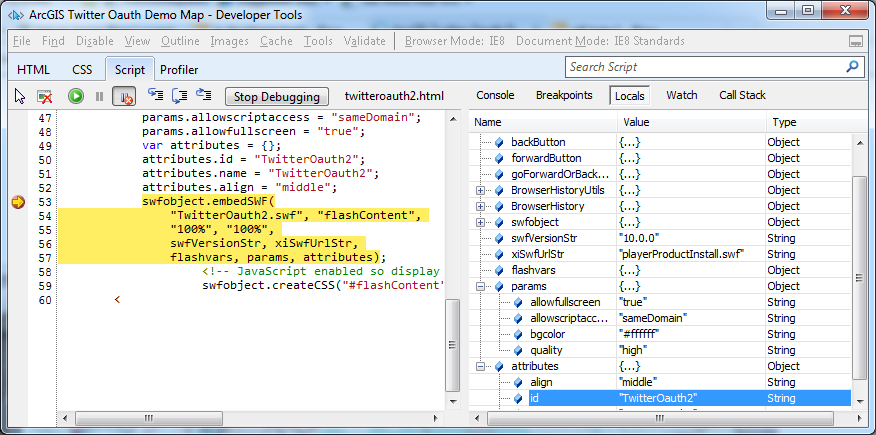
Task: Open the View menu
Action: (x=137, y=41)
